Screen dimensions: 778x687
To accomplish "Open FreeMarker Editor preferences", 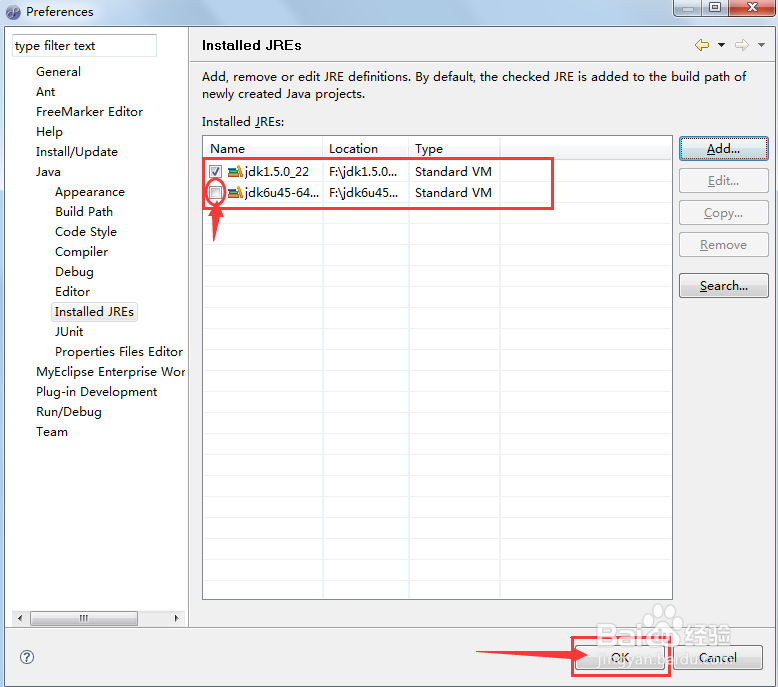I will (89, 112).
